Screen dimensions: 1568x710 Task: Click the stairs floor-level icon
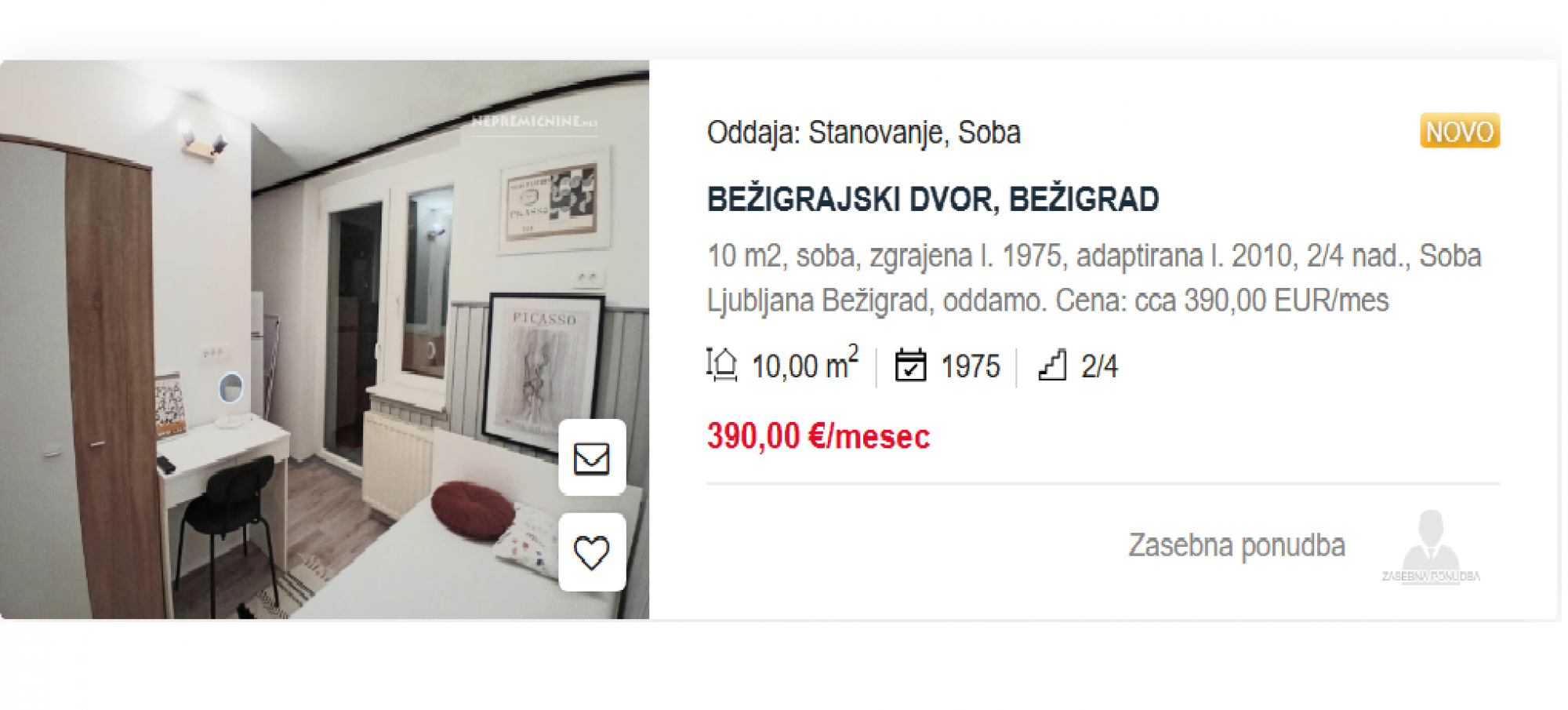point(1053,365)
